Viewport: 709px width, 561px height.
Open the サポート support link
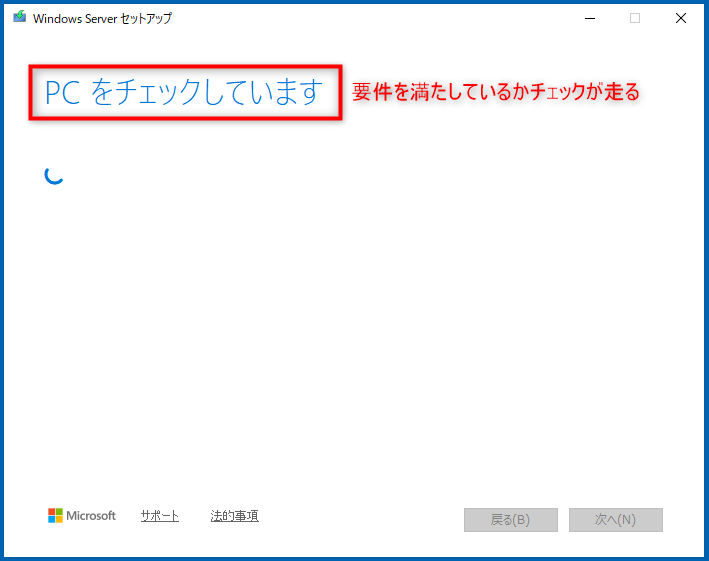[x=160, y=516]
